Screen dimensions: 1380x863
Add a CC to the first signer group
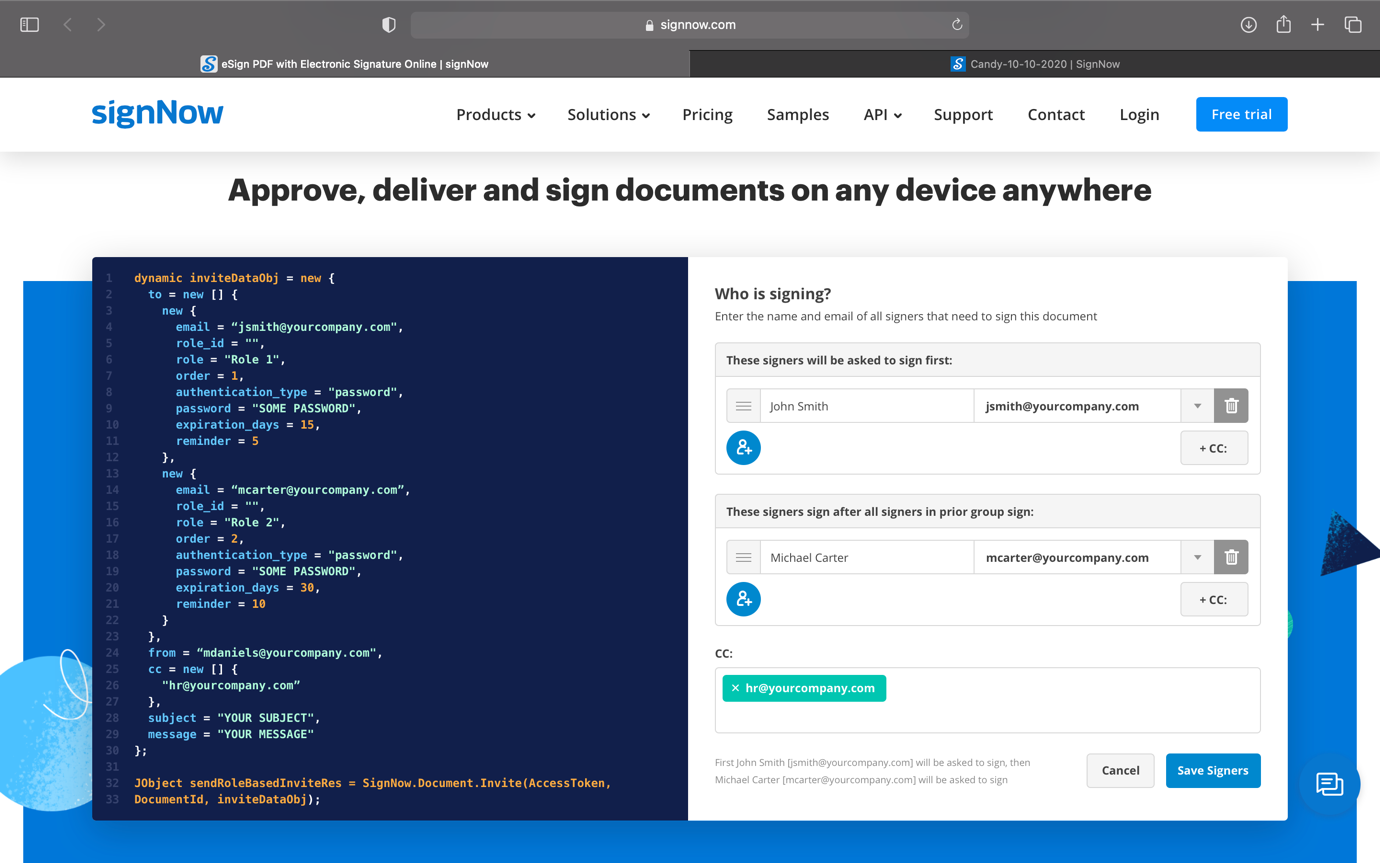pyautogui.click(x=1214, y=448)
